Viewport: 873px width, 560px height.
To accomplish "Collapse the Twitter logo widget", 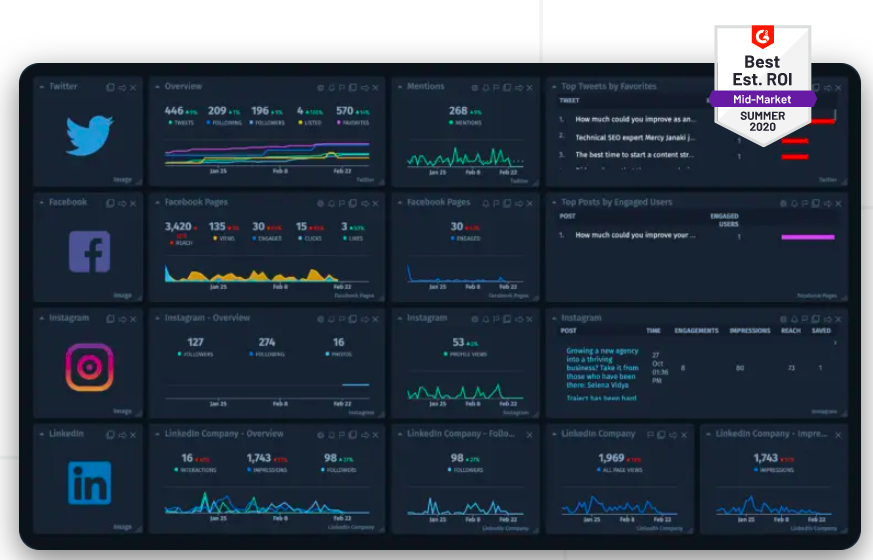I will coord(42,87).
